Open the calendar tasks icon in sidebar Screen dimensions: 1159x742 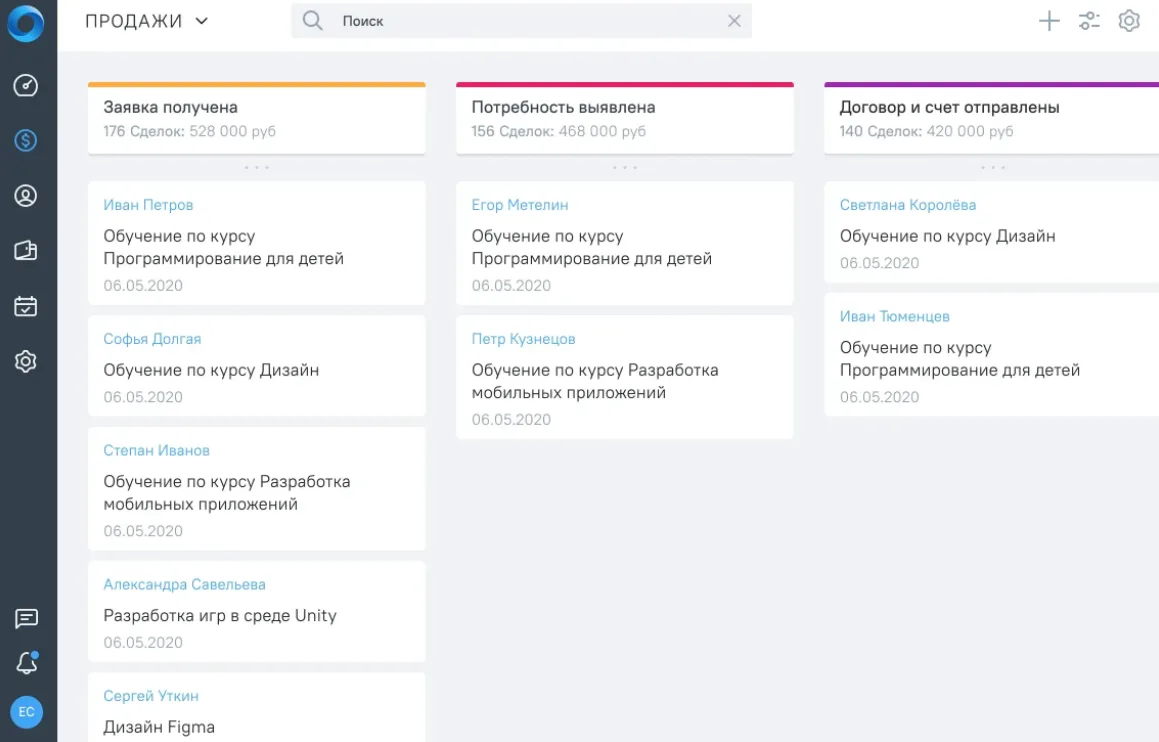[x=26, y=306]
